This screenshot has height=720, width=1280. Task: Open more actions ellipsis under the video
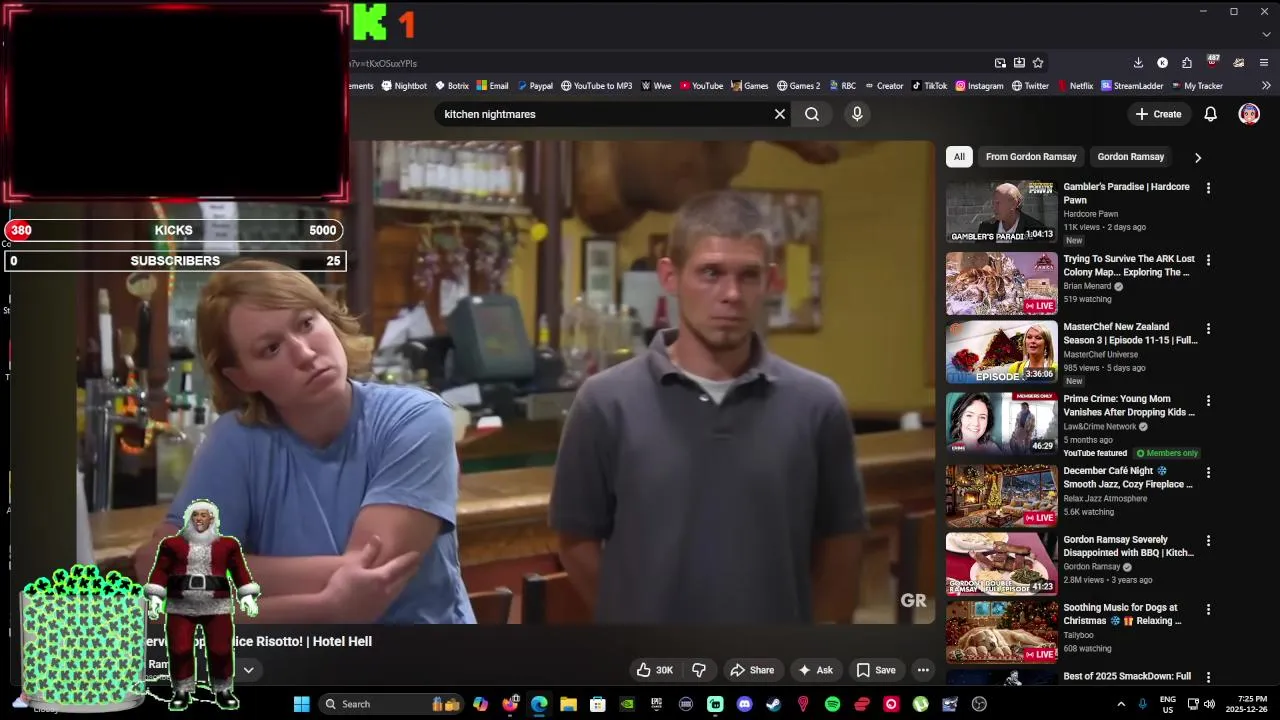pos(923,670)
